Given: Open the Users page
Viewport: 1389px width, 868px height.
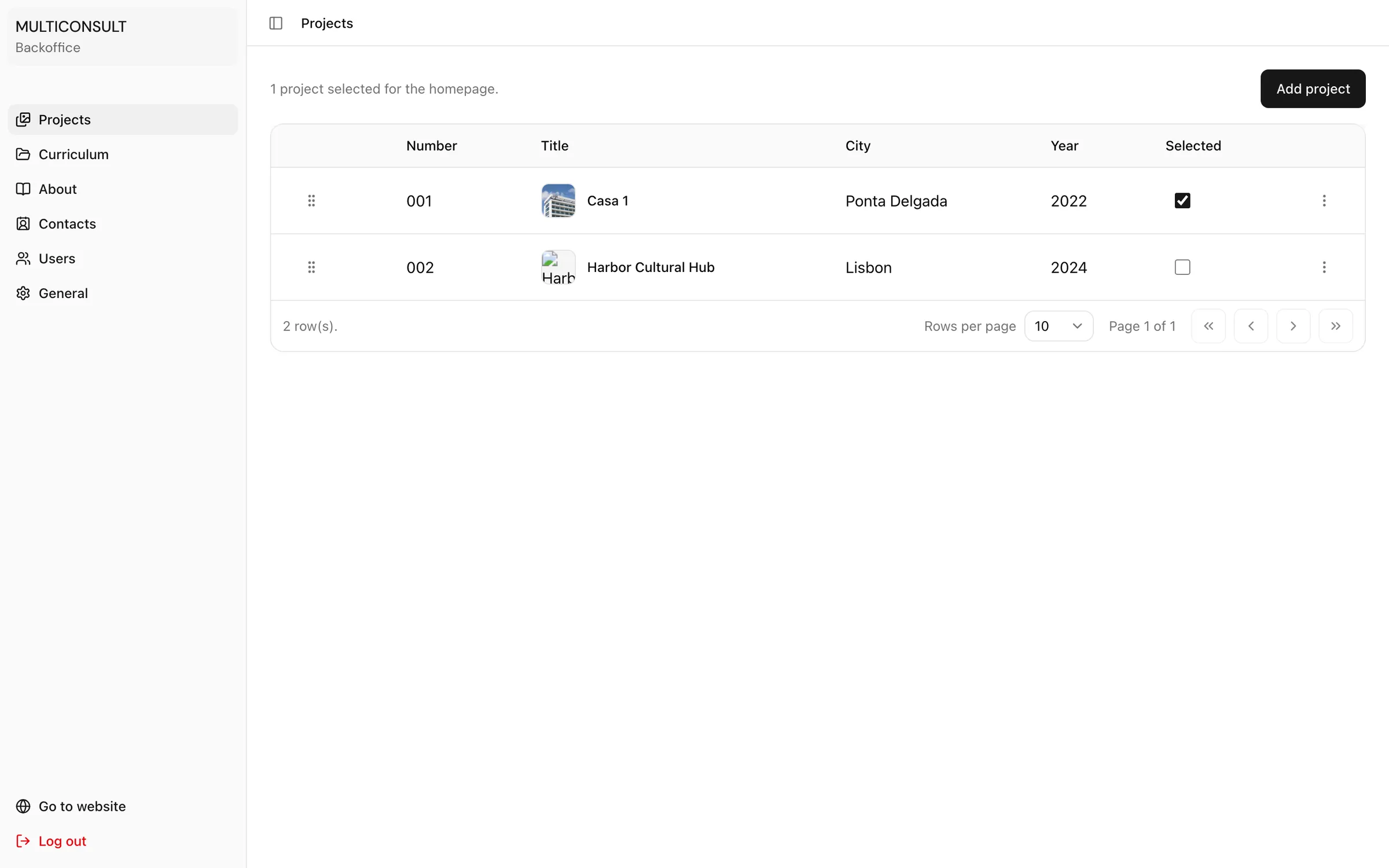Looking at the screenshot, I should click(x=123, y=259).
